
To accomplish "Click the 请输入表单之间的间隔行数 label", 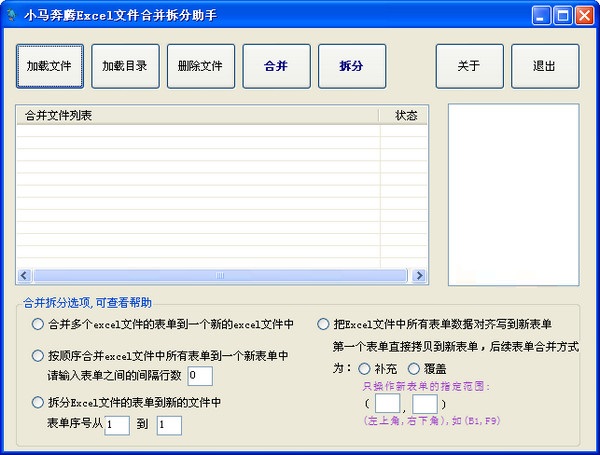I will pos(114,375).
